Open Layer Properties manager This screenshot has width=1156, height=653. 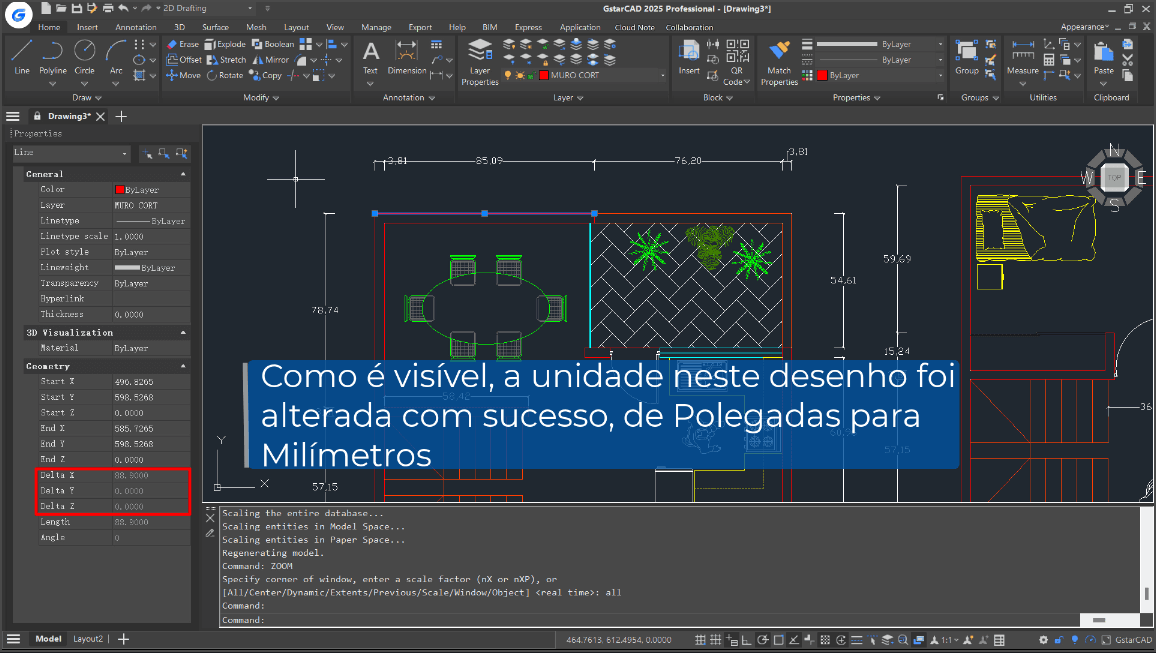click(480, 62)
